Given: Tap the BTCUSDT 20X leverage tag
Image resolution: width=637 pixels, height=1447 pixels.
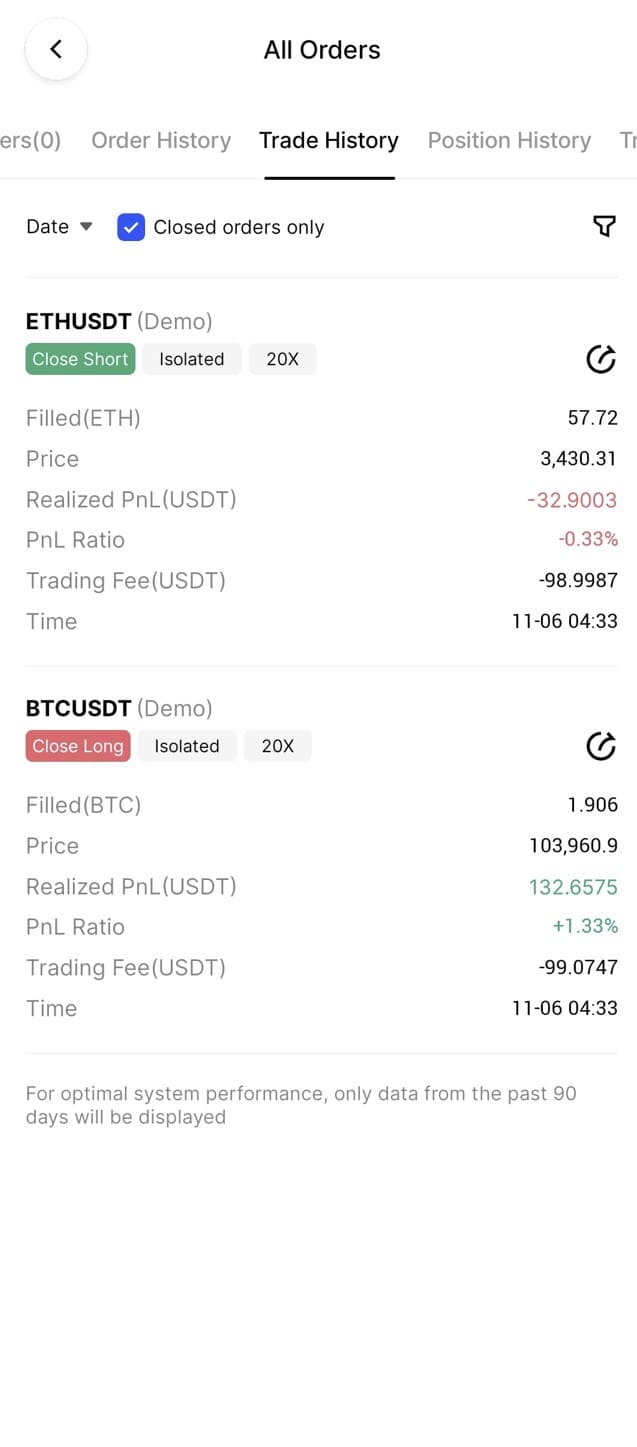Looking at the screenshot, I should tap(278, 746).
